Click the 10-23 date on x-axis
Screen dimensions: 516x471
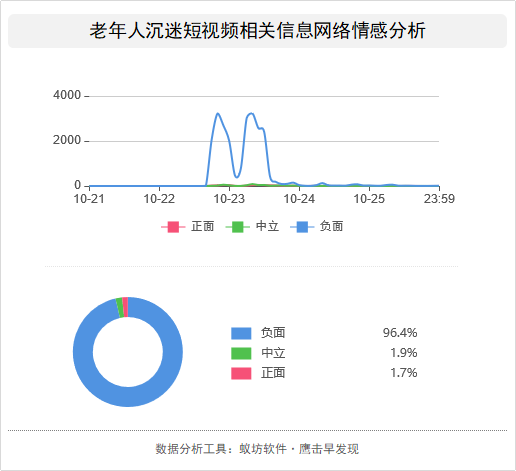229,199
